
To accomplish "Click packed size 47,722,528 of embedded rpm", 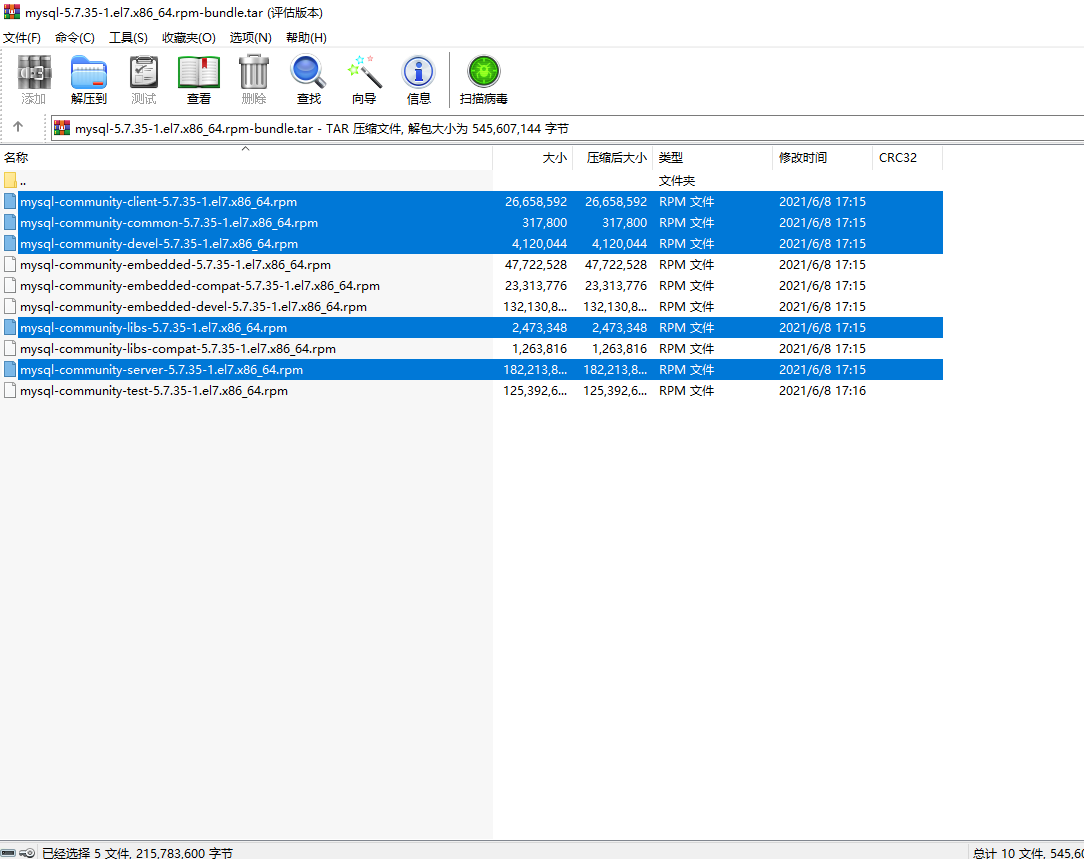I will tap(616, 264).
